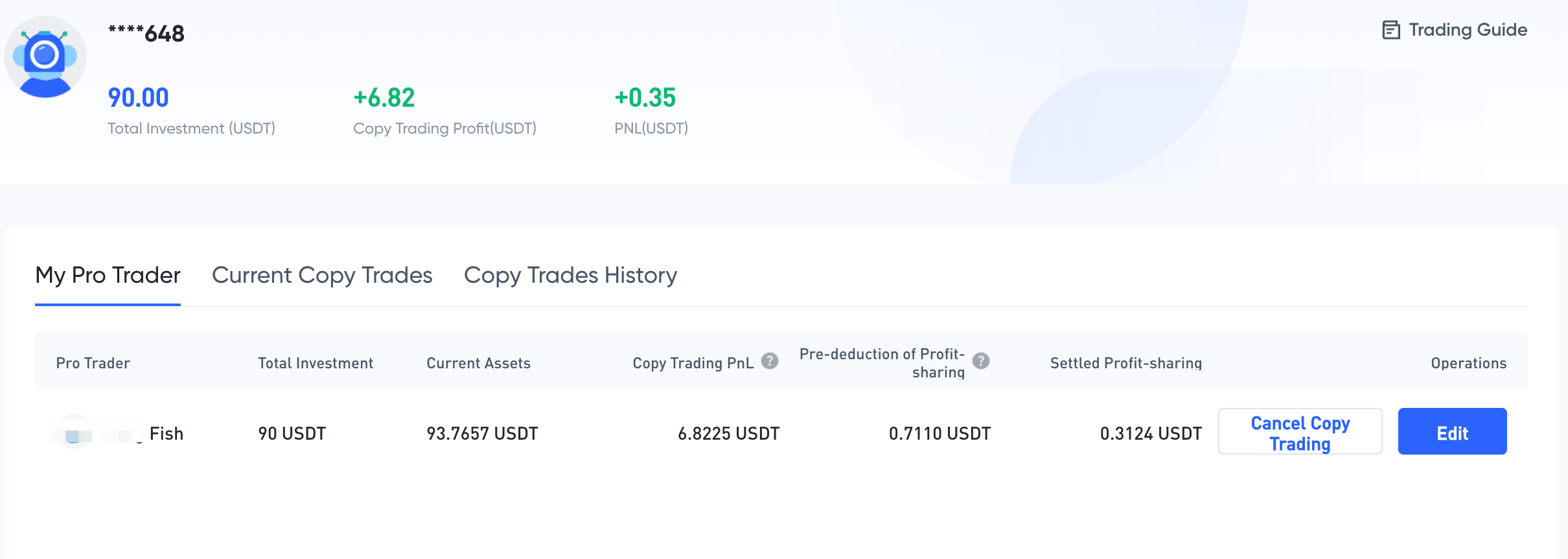The height and width of the screenshot is (559, 1568).
Task: Click the Total Investment value 90.00
Action: (137, 97)
